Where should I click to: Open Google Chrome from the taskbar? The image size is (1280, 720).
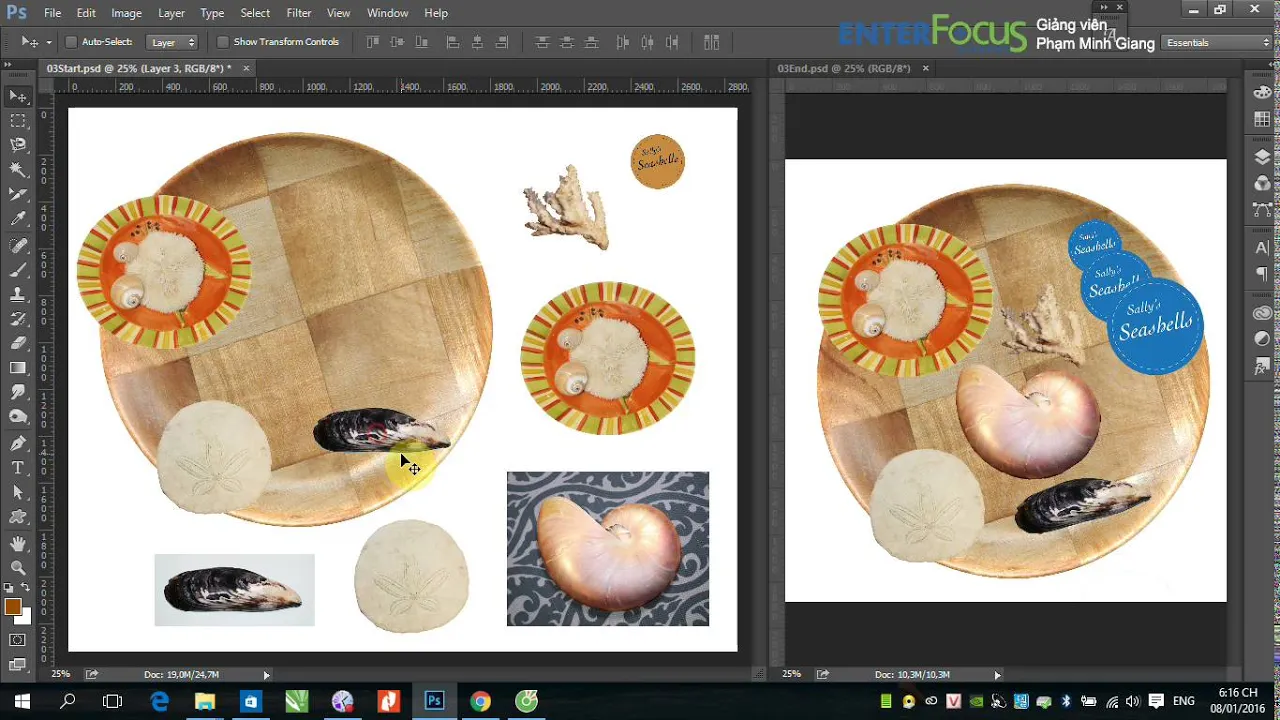pos(480,701)
